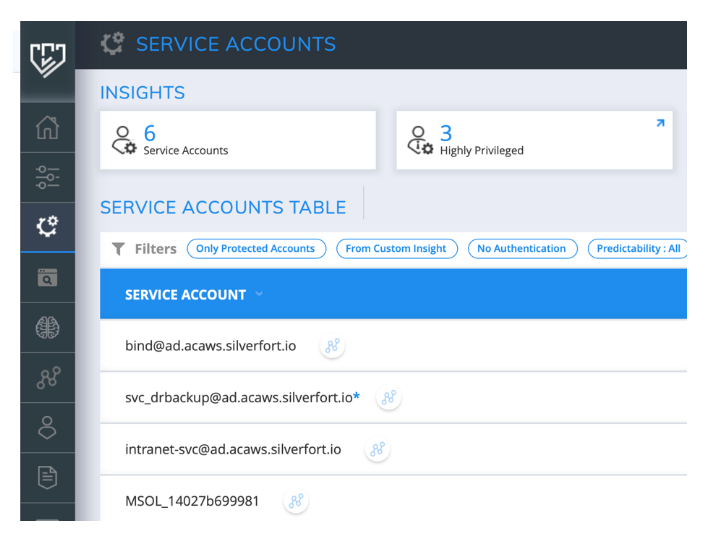
Task: Expand the Service Account column sort chevron
Action: point(259,294)
